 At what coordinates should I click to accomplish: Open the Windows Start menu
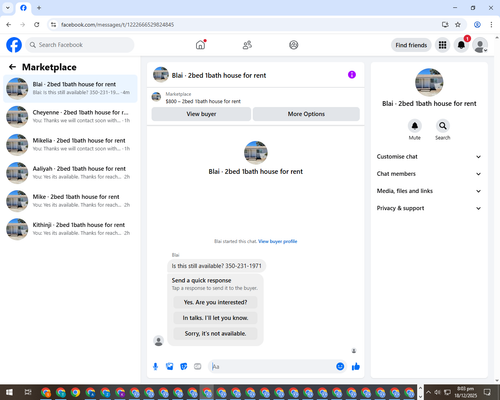pos(9,392)
